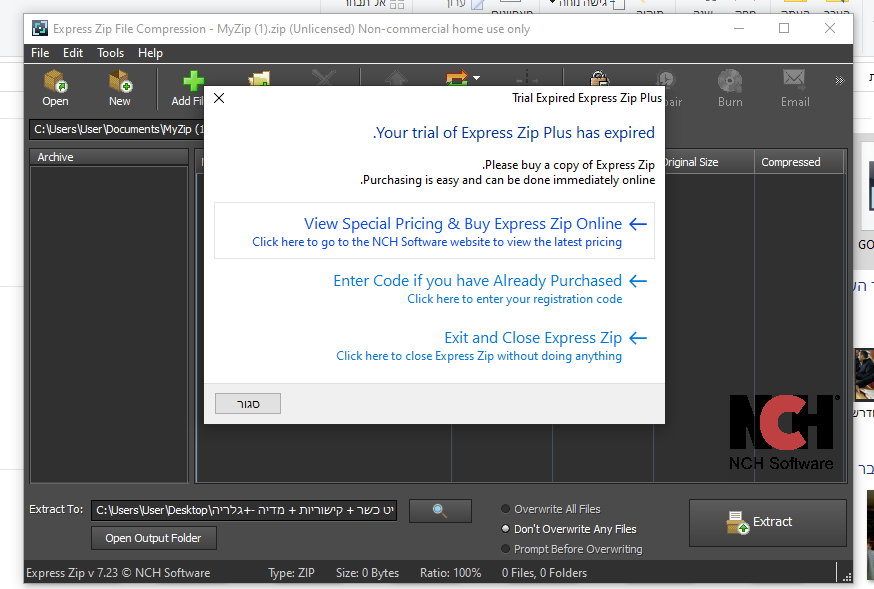Close the Trial Expired dialog with X
The height and width of the screenshot is (589, 874).
point(219,98)
